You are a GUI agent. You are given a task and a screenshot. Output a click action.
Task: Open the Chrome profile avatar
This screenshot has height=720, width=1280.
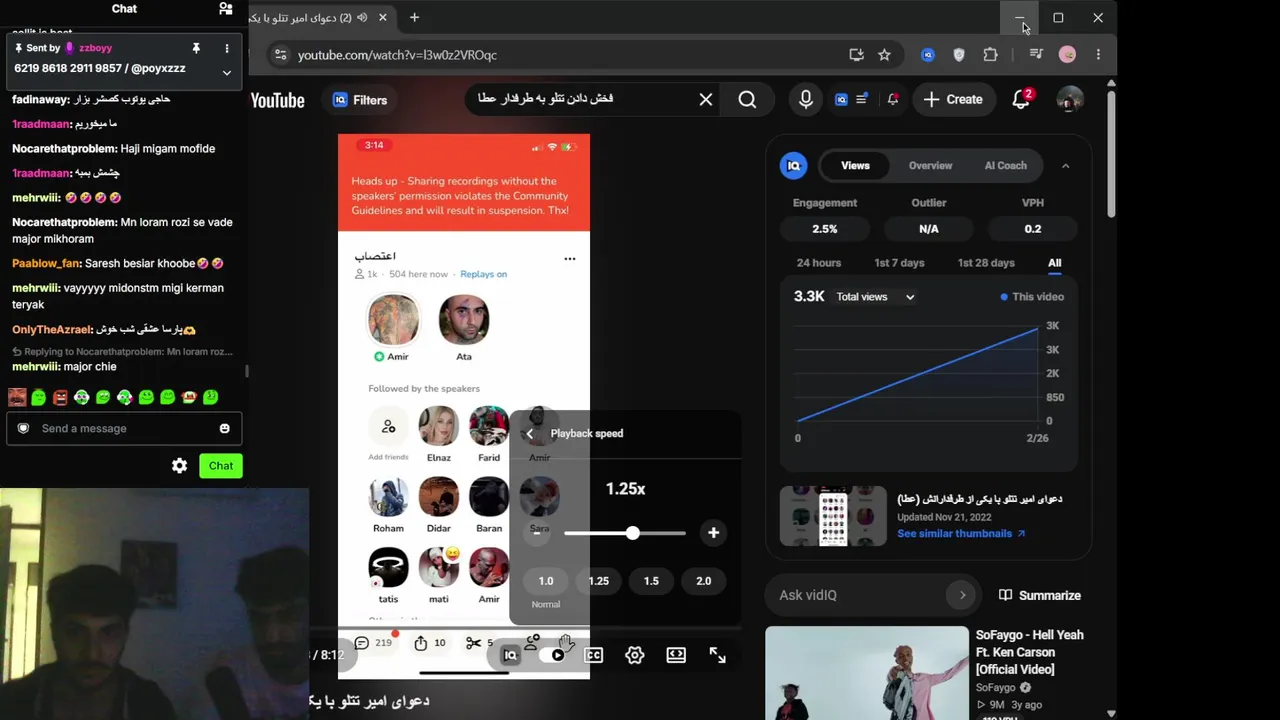pyautogui.click(x=1067, y=55)
